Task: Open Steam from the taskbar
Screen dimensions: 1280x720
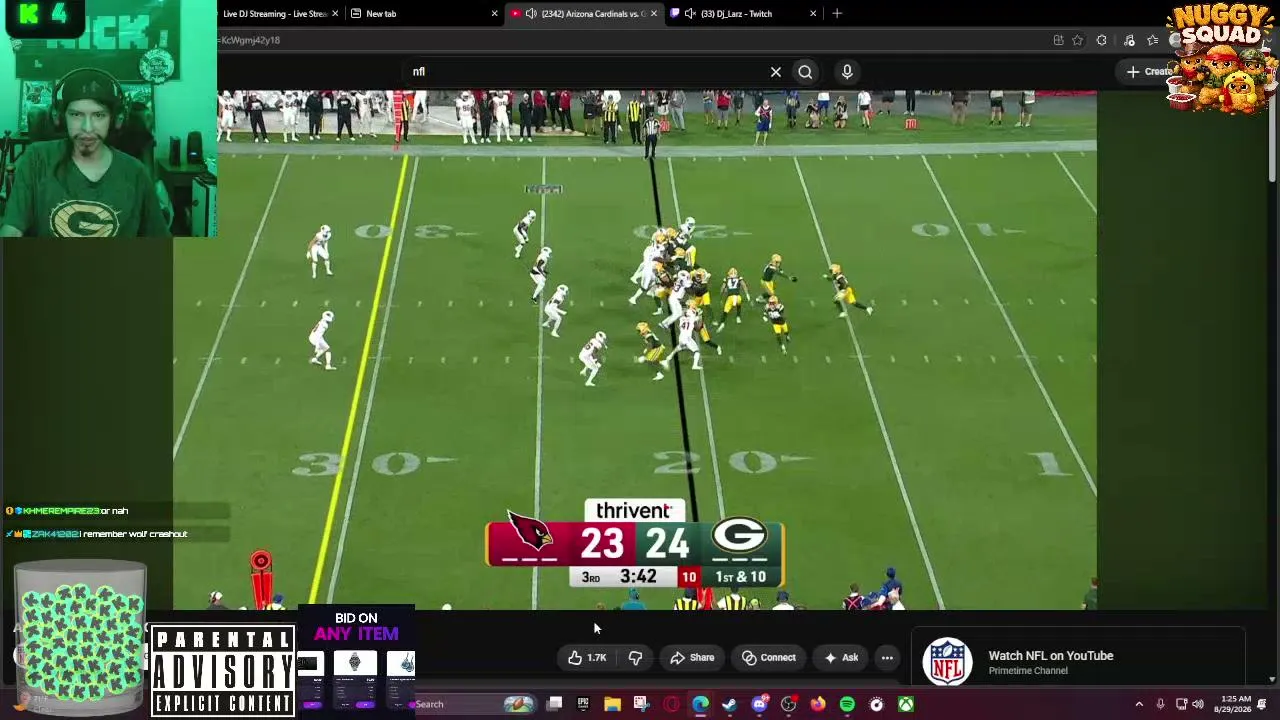Action: click(729, 704)
